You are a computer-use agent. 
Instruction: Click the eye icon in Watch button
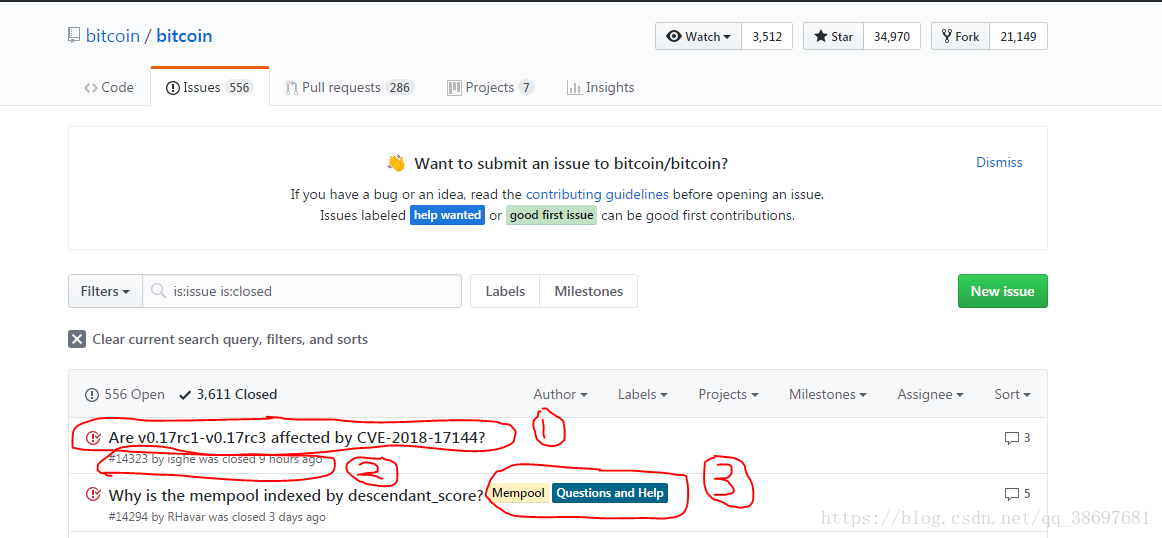pyautogui.click(x=674, y=36)
